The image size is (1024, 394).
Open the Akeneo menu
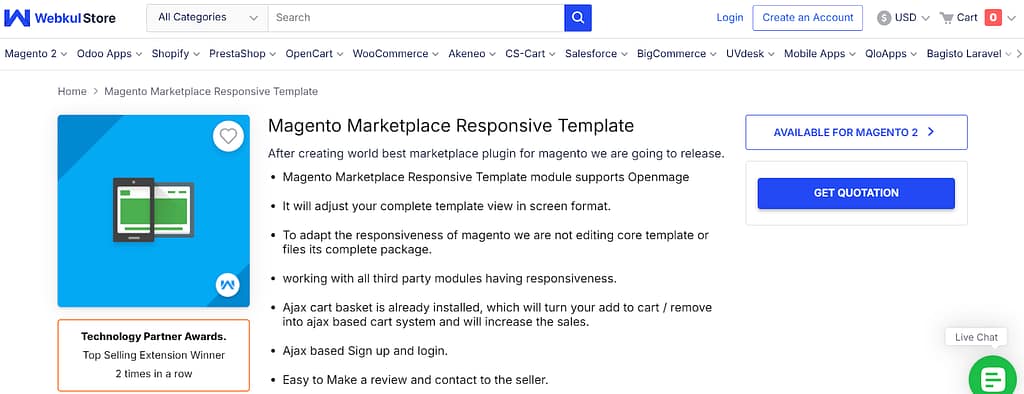pyautogui.click(x=472, y=54)
